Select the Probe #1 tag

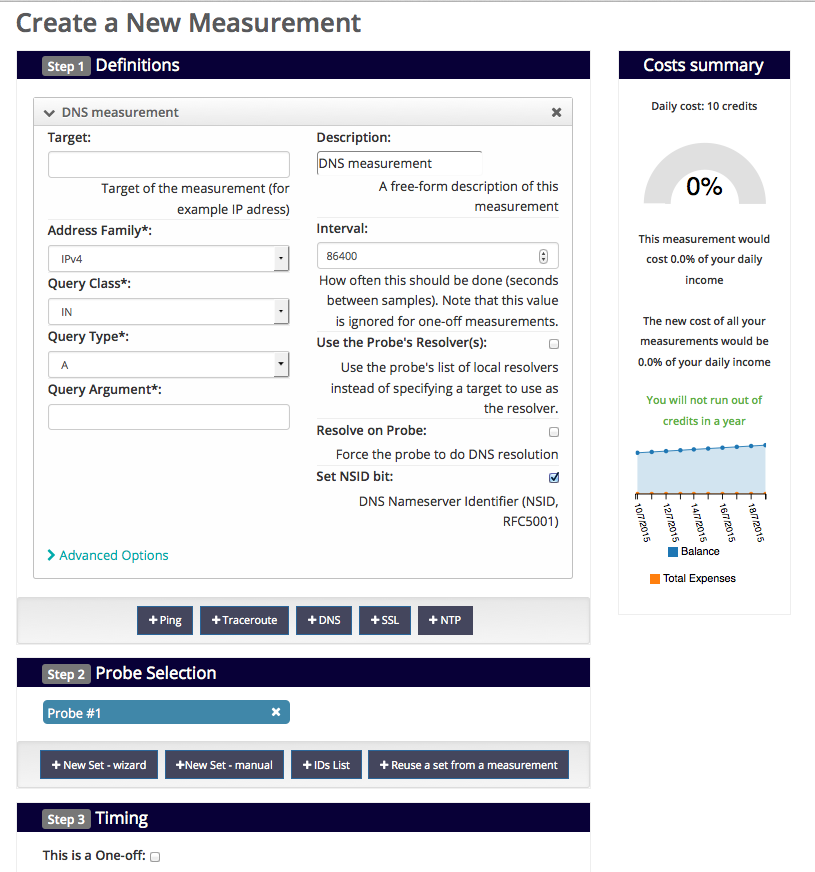click(166, 712)
